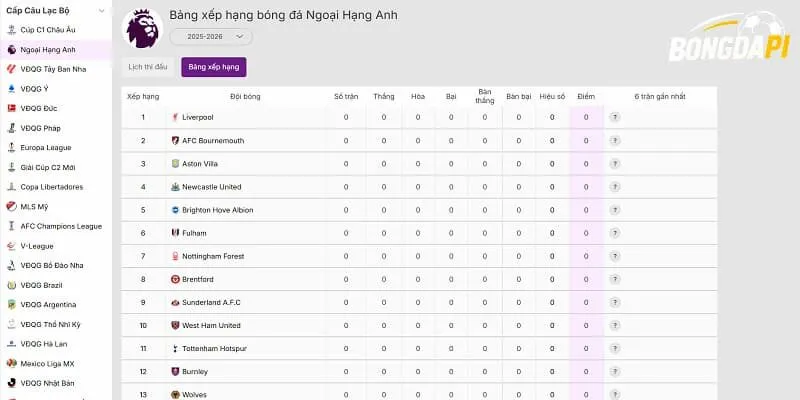Click the MLS Mỹ league icon
This screenshot has height=400, width=800.
coord(11,207)
